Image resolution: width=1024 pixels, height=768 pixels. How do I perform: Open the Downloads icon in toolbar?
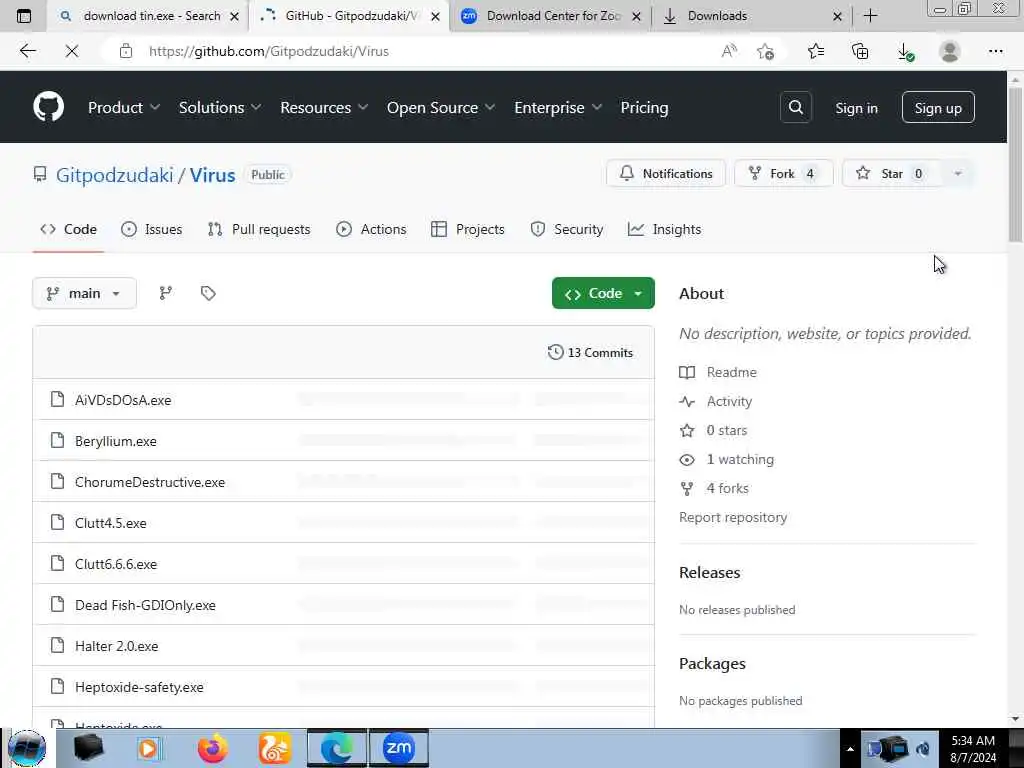[x=905, y=51]
